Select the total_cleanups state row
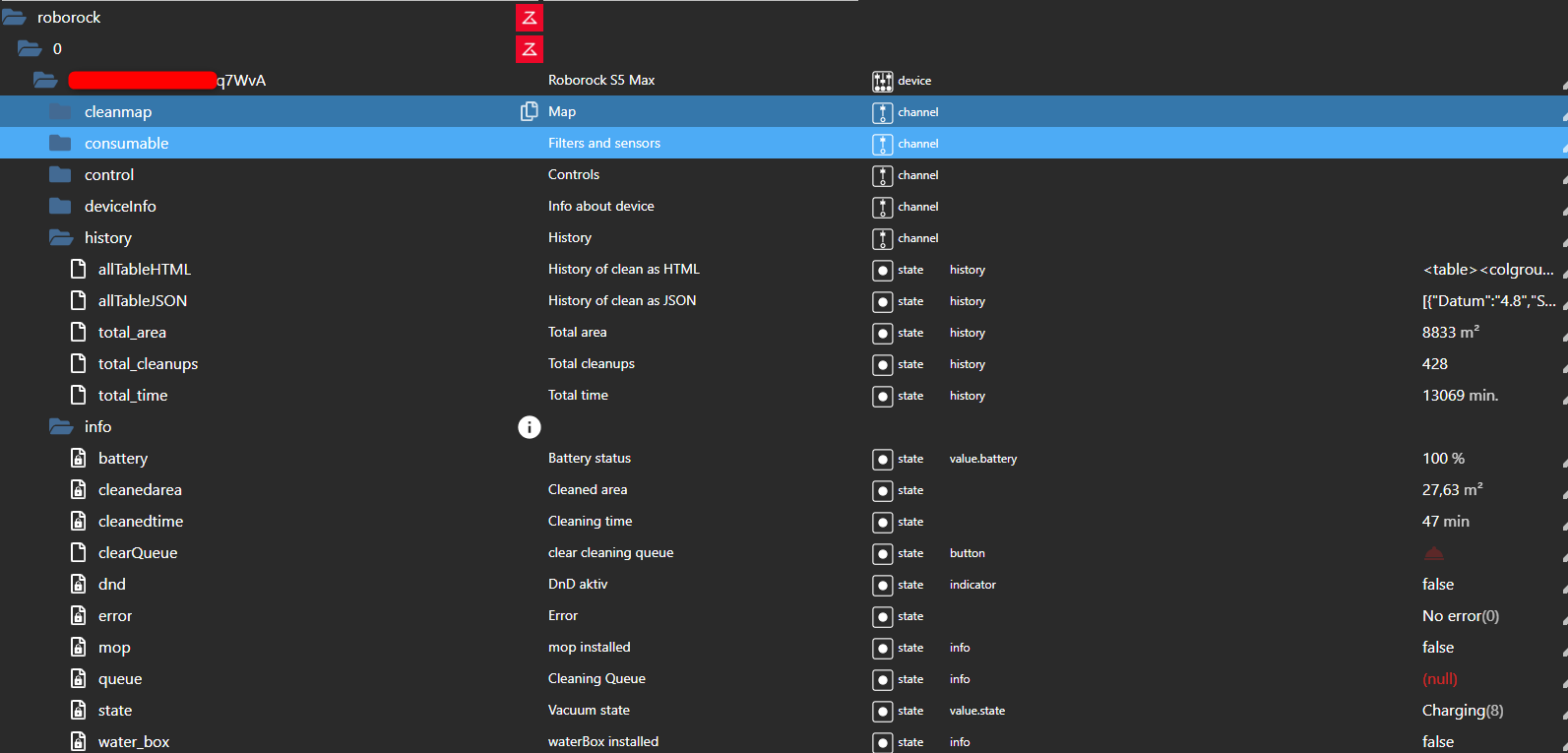 coord(784,363)
